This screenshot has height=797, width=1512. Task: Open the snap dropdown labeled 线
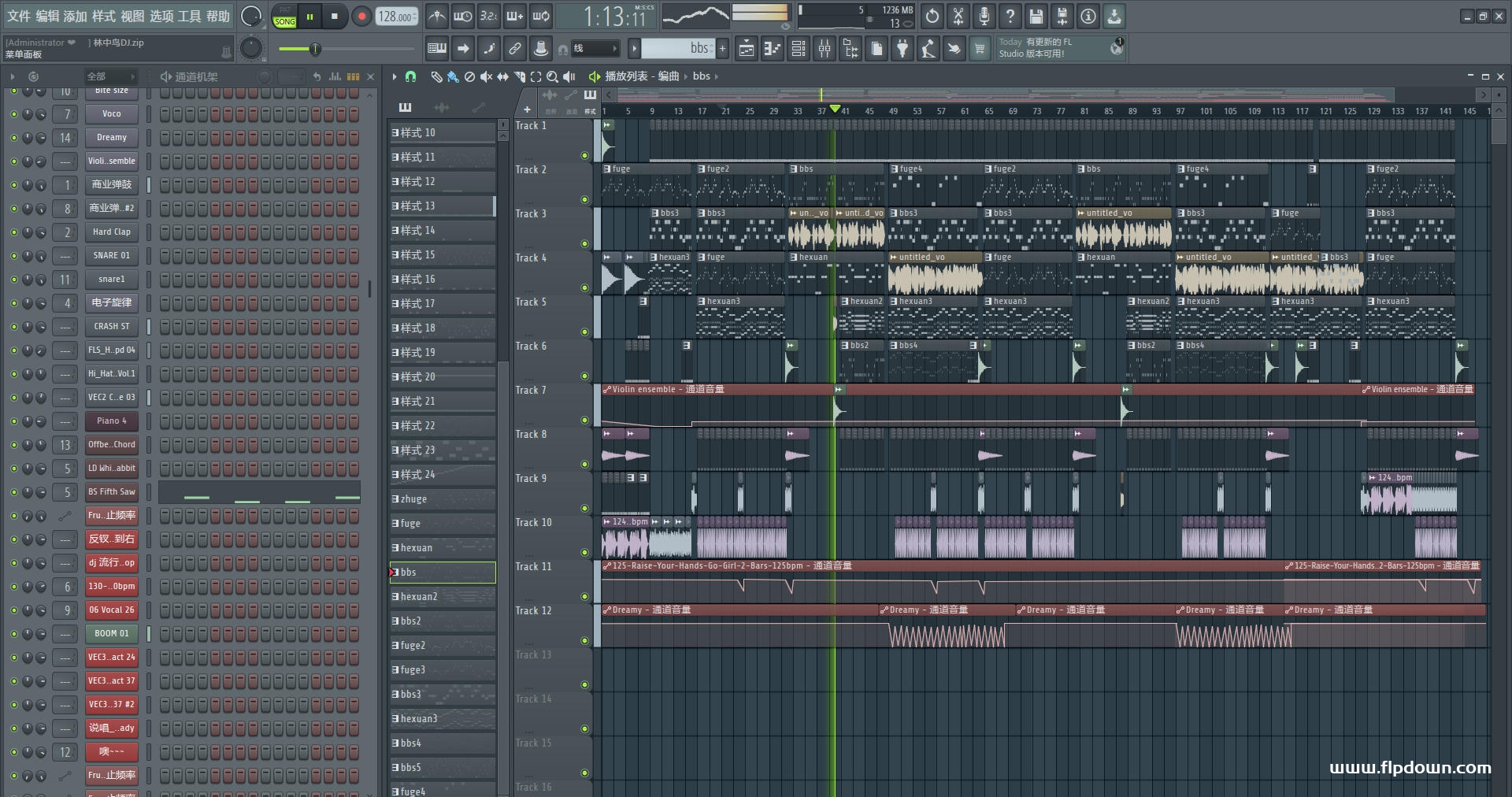click(x=595, y=49)
